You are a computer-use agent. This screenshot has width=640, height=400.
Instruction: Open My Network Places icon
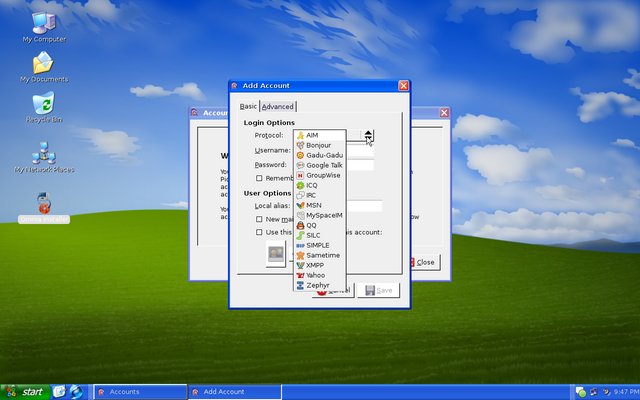[x=44, y=157]
